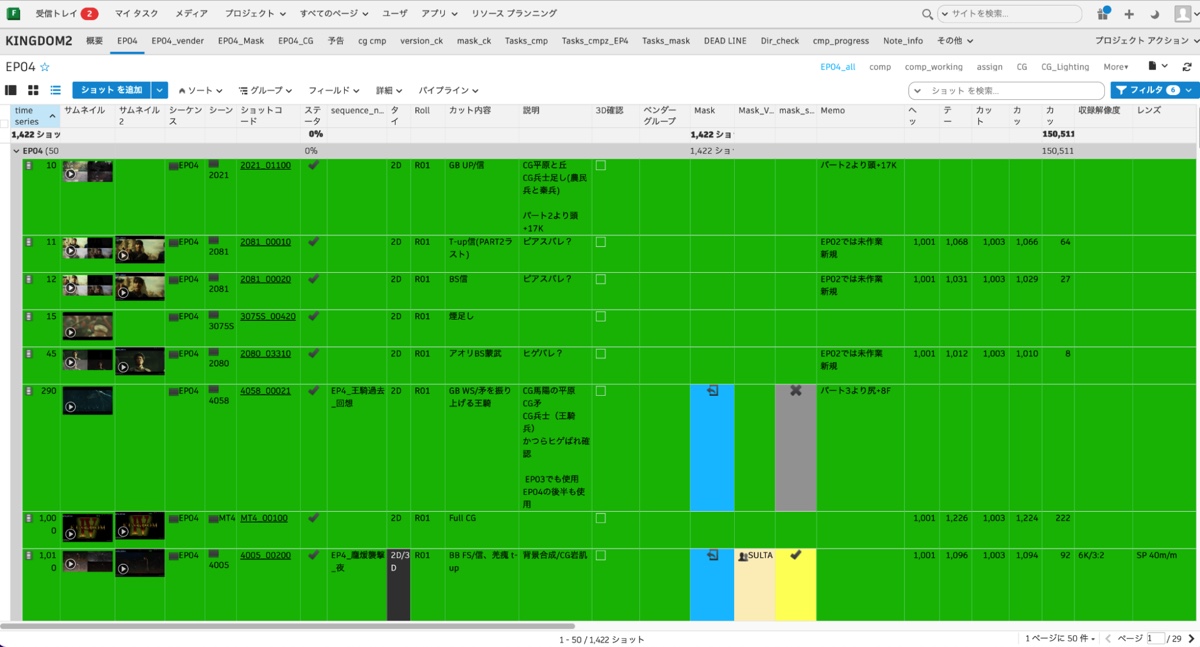Viewport: 1200px width, 647px height.
Task: Favorite the EP04 page with the star
Action: coord(45,67)
